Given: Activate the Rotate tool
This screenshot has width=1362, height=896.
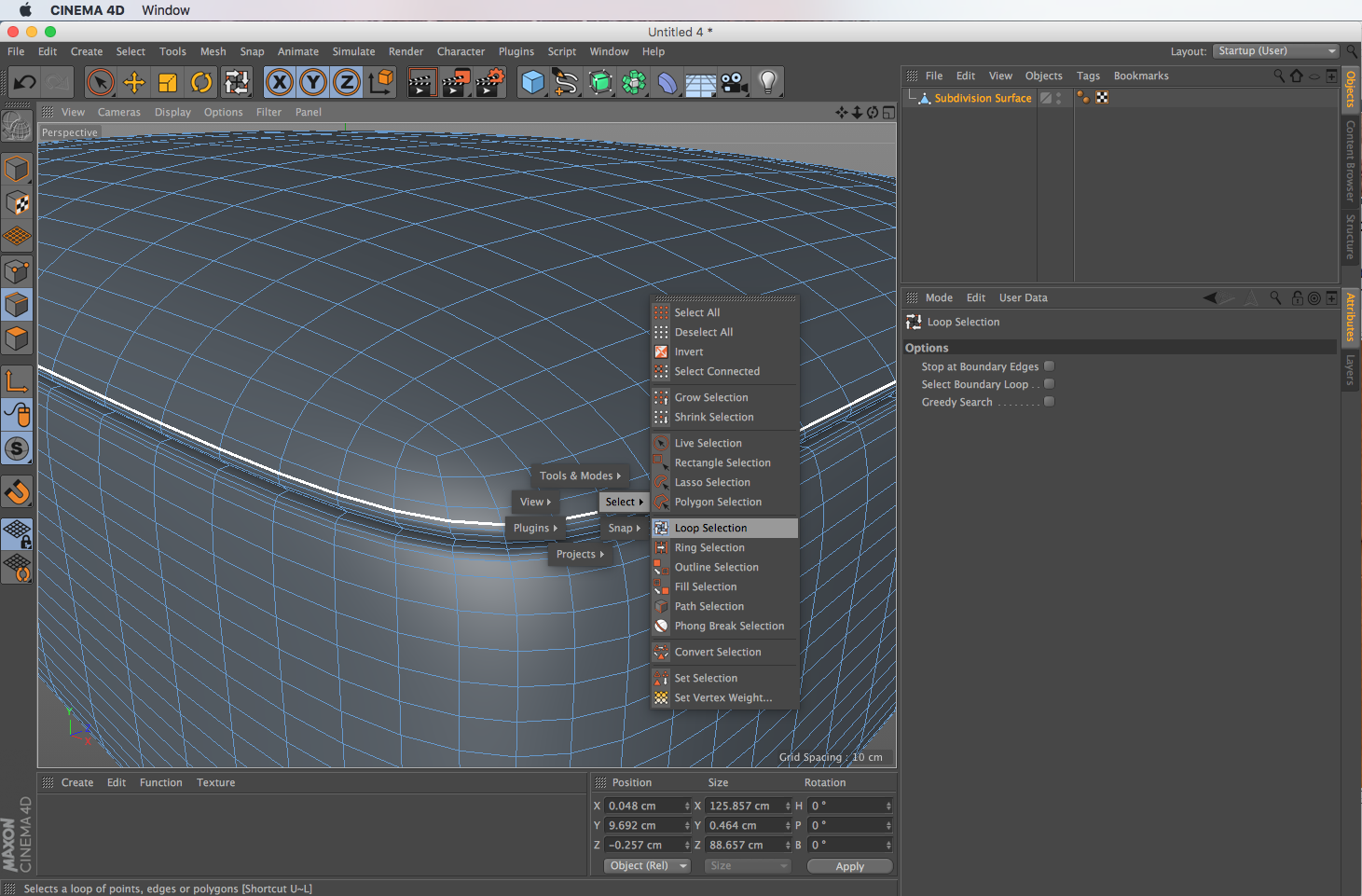Looking at the screenshot, I should (201, 83).
